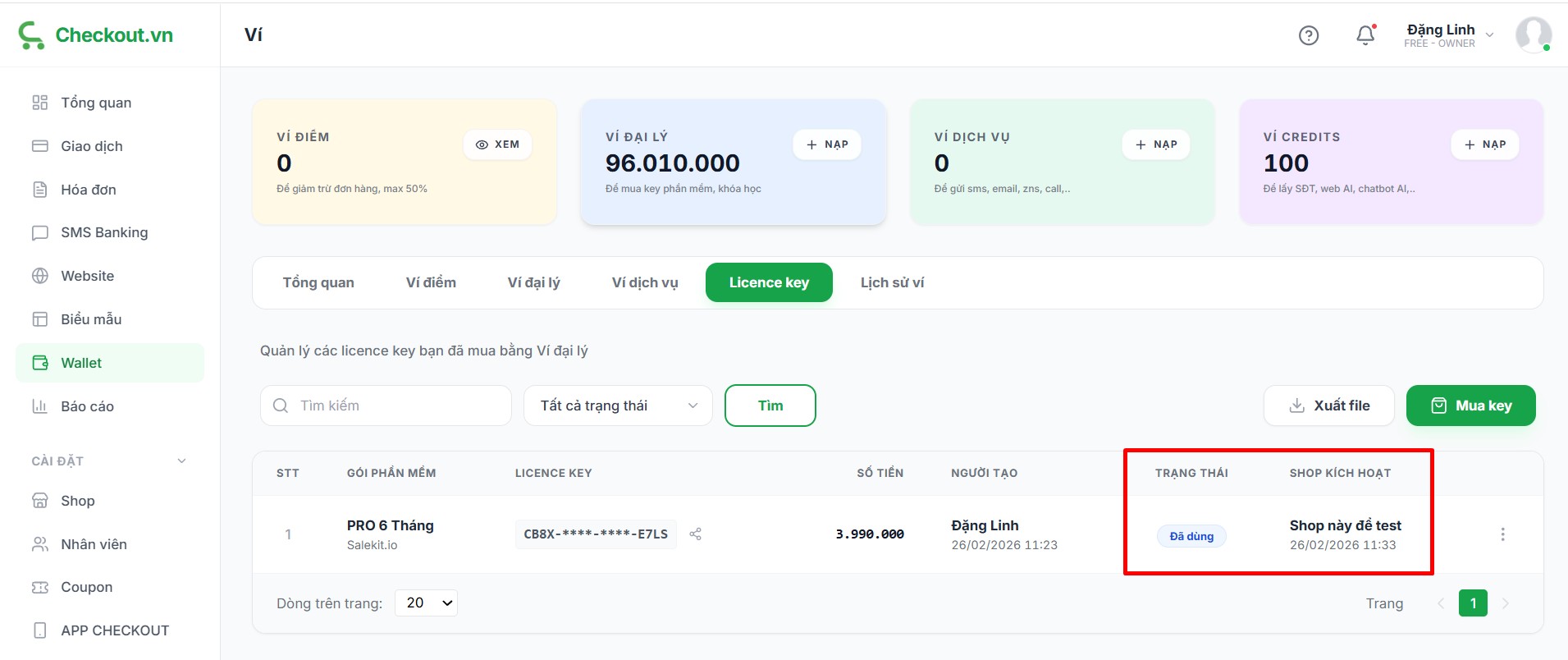Image resolution: width=1568 pixels, height=660 pixels.
Task: Click the Xuất file export button
Action: (x=1328, y=406)
